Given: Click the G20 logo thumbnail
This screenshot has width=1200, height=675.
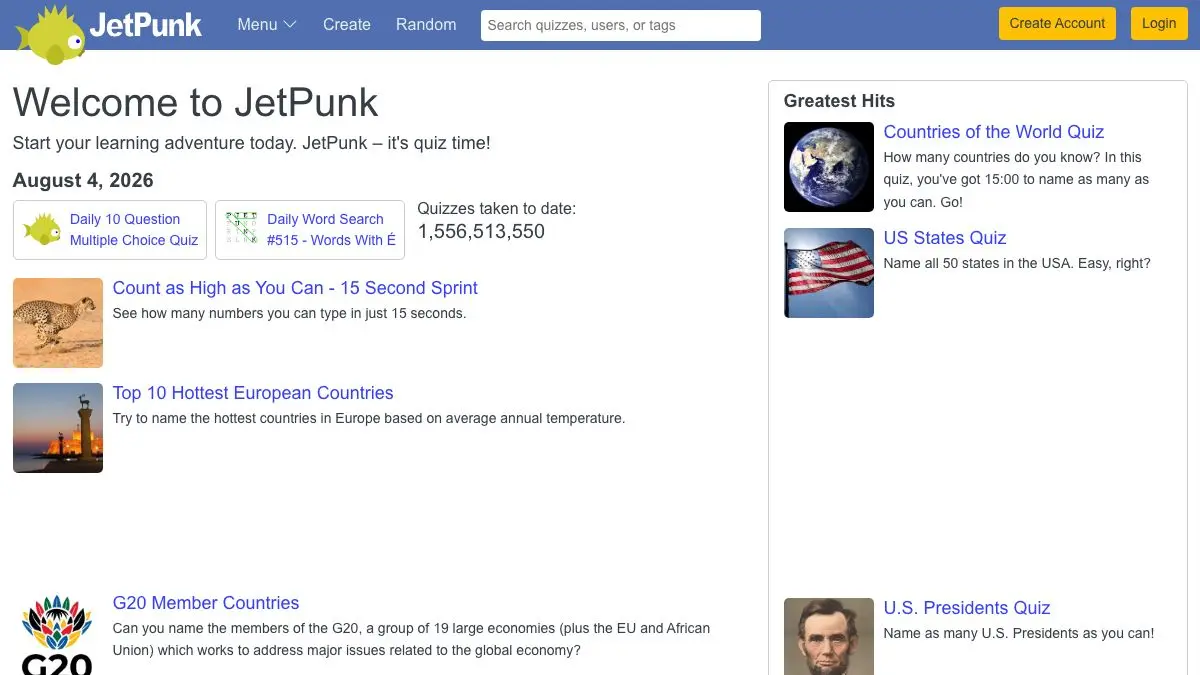Looking at the screenshot, I should pos(58,634).
